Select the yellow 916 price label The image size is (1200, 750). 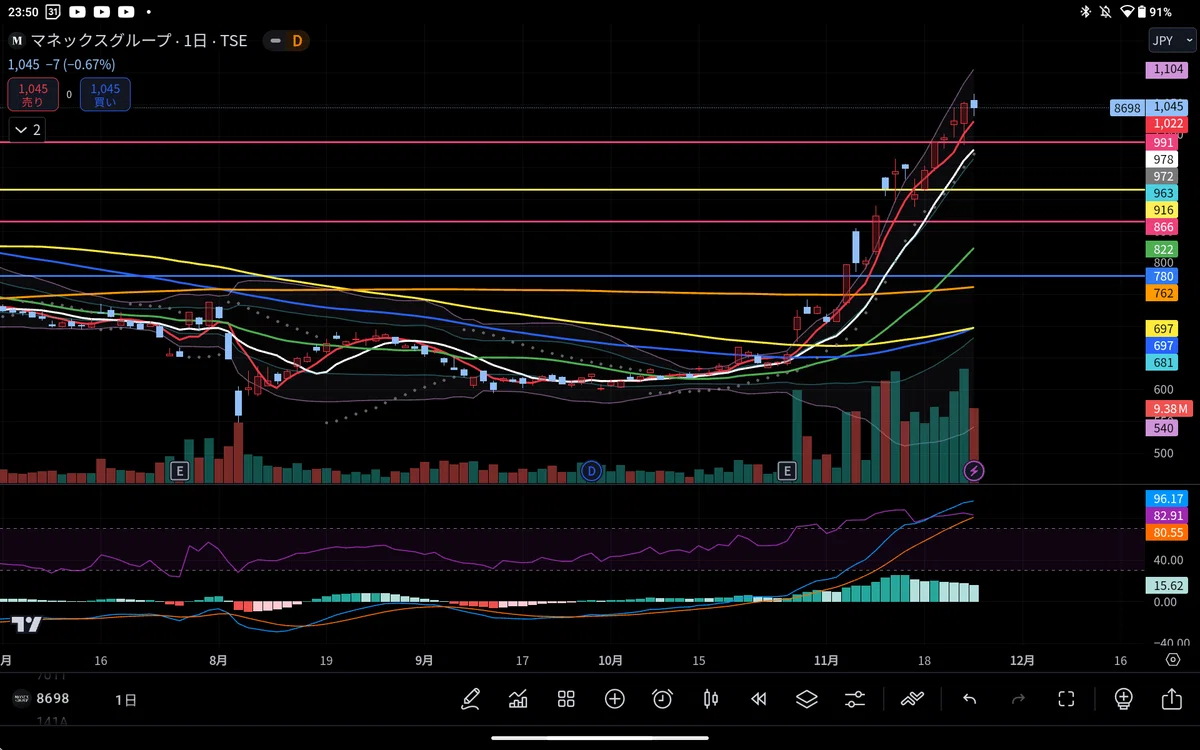pyautogui.click(x=1163, y=210)
